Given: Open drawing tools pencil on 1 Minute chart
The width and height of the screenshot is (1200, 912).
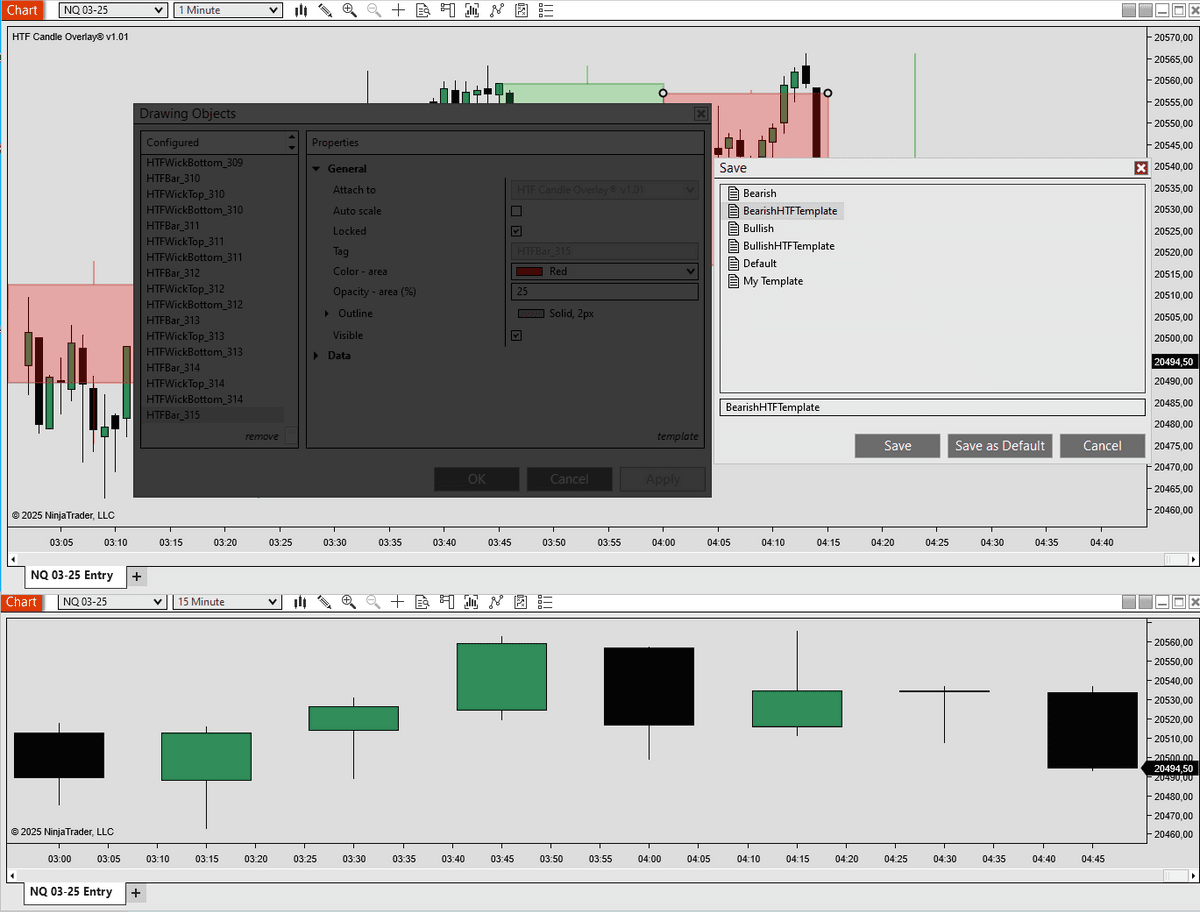Looking at the screenshot, I should (x=325, y=11).
